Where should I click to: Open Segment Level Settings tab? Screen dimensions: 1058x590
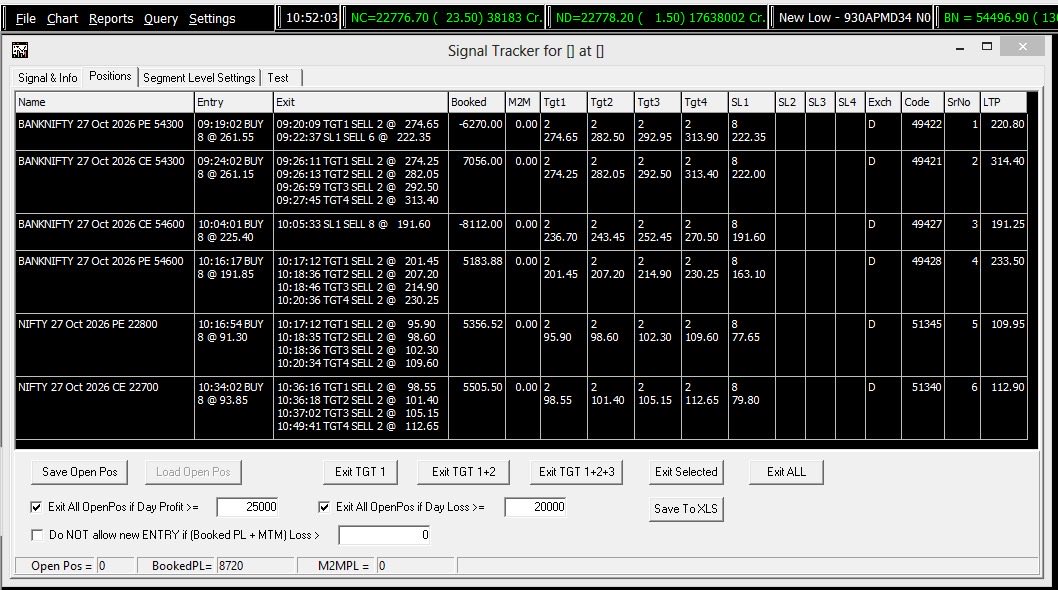[x=199, y=78]
